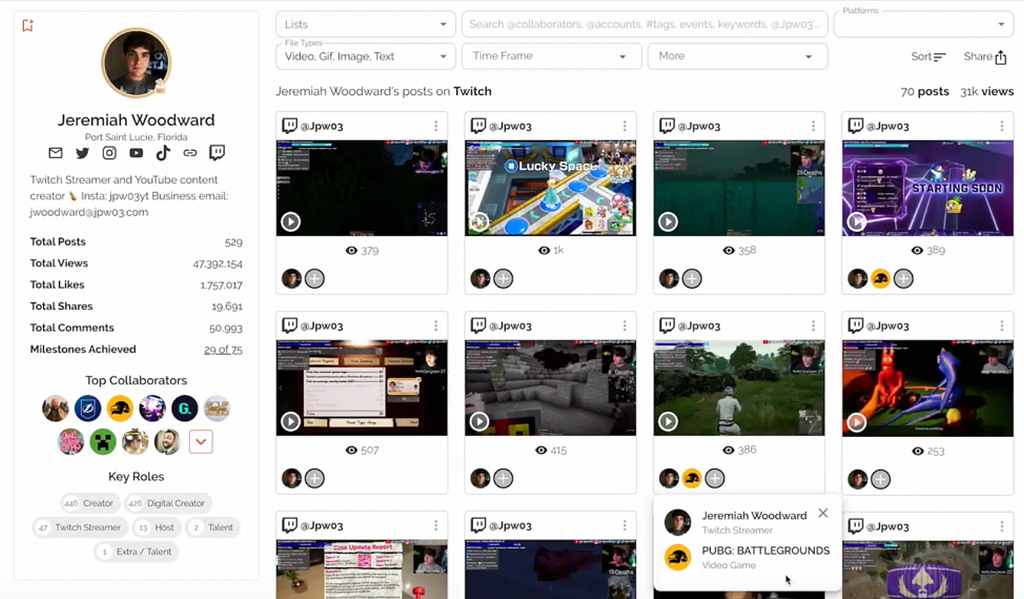Click the Share upload icon
This screenshot has height=599, width=1024.
click(1000, 57)
